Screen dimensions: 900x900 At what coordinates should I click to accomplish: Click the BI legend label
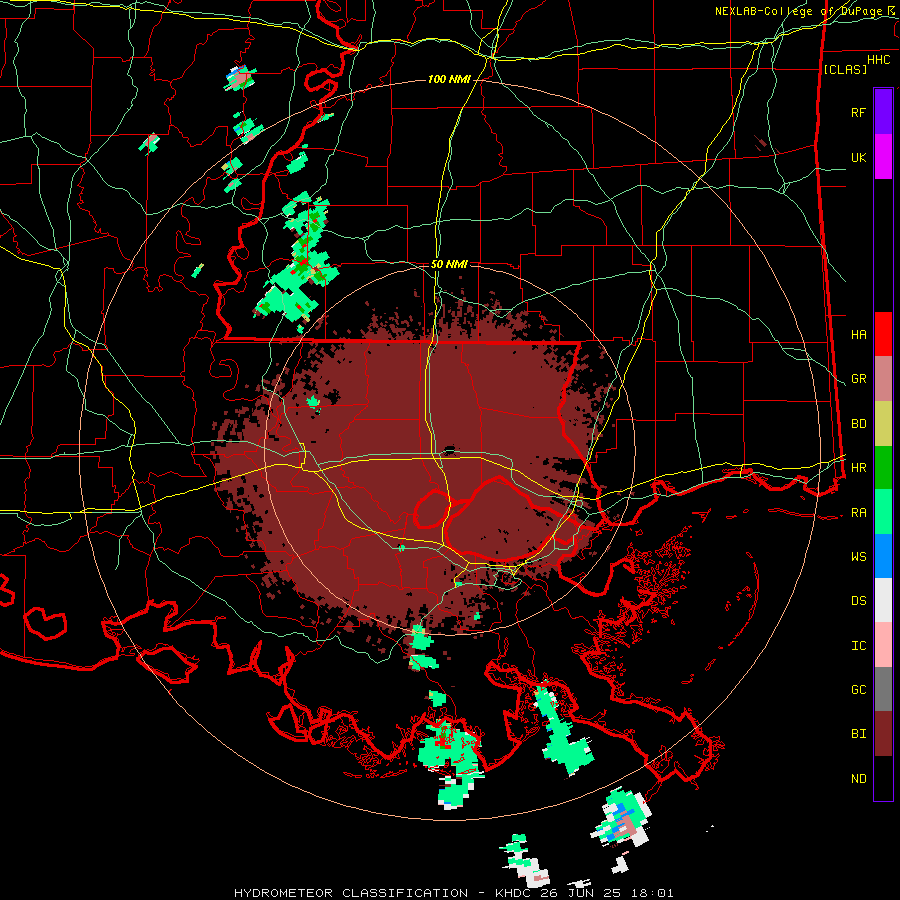click(x=858, y=734)
